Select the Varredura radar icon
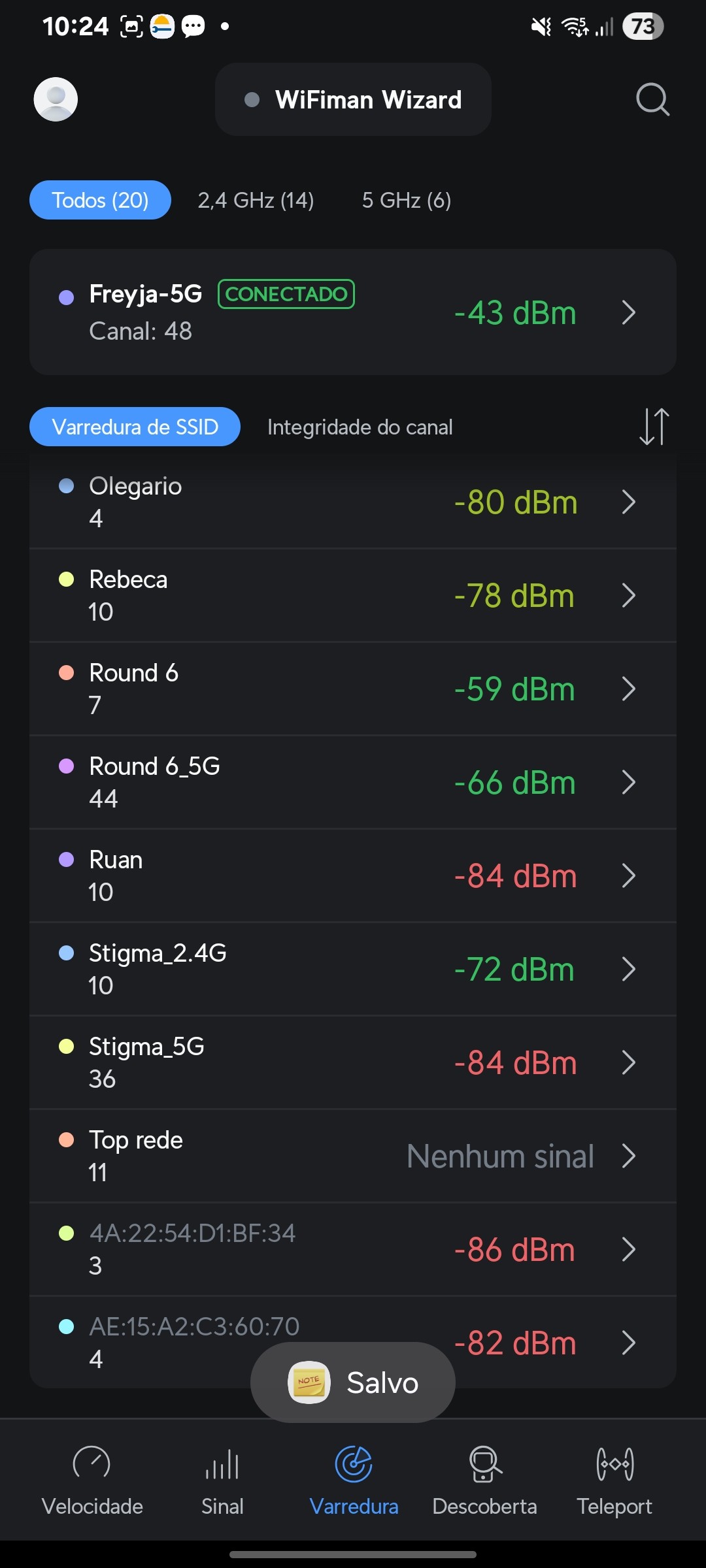 [354, 1464]
